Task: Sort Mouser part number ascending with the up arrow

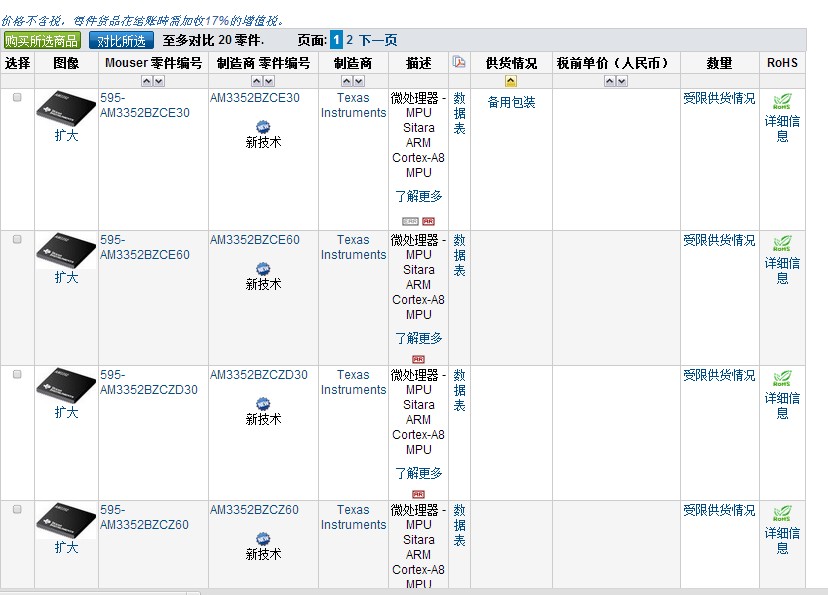Action: [x=147, y=81]
